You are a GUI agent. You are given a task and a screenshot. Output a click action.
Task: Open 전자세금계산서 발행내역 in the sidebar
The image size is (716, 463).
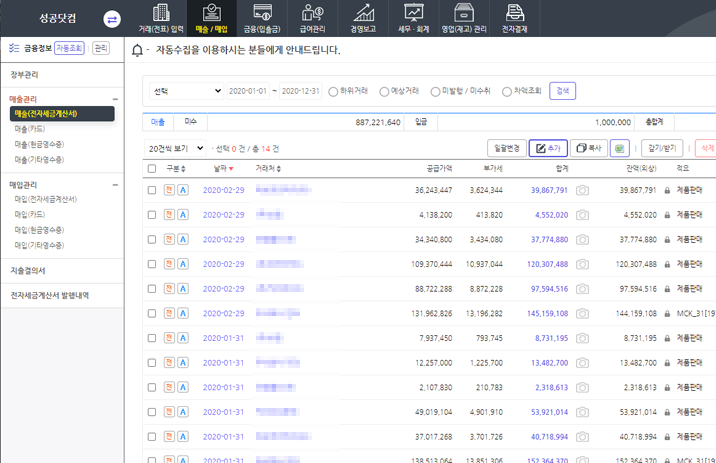(x=50, y=295)
